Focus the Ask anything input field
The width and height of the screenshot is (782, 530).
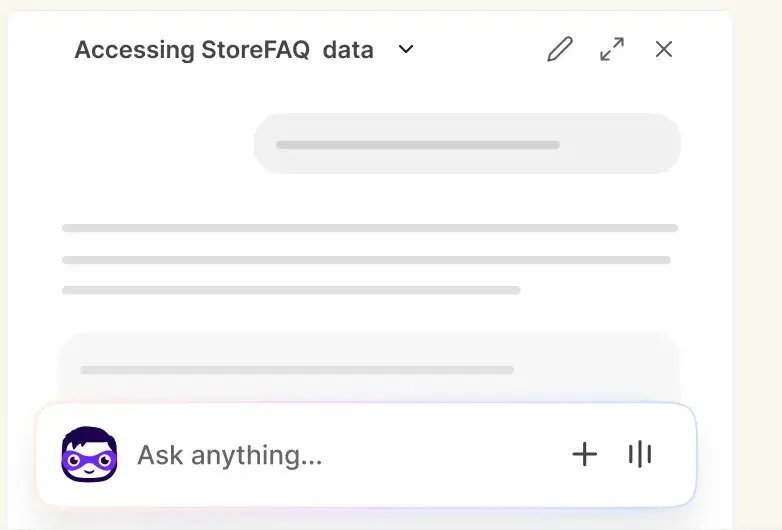point(349,455)
